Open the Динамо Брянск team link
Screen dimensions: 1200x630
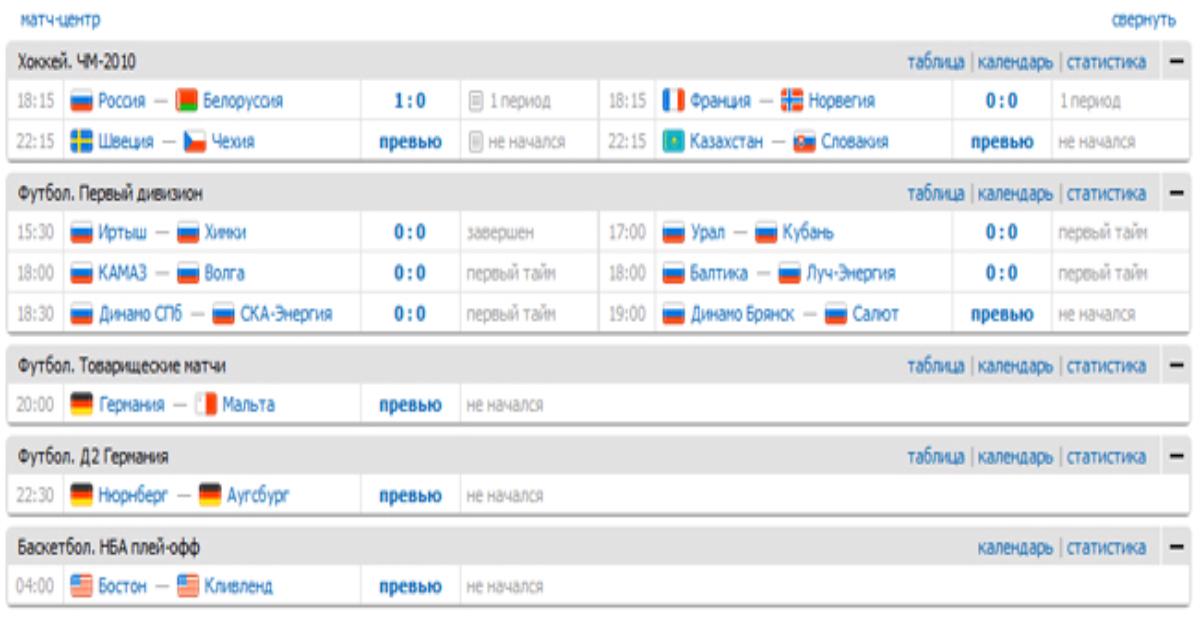point(742,314)
